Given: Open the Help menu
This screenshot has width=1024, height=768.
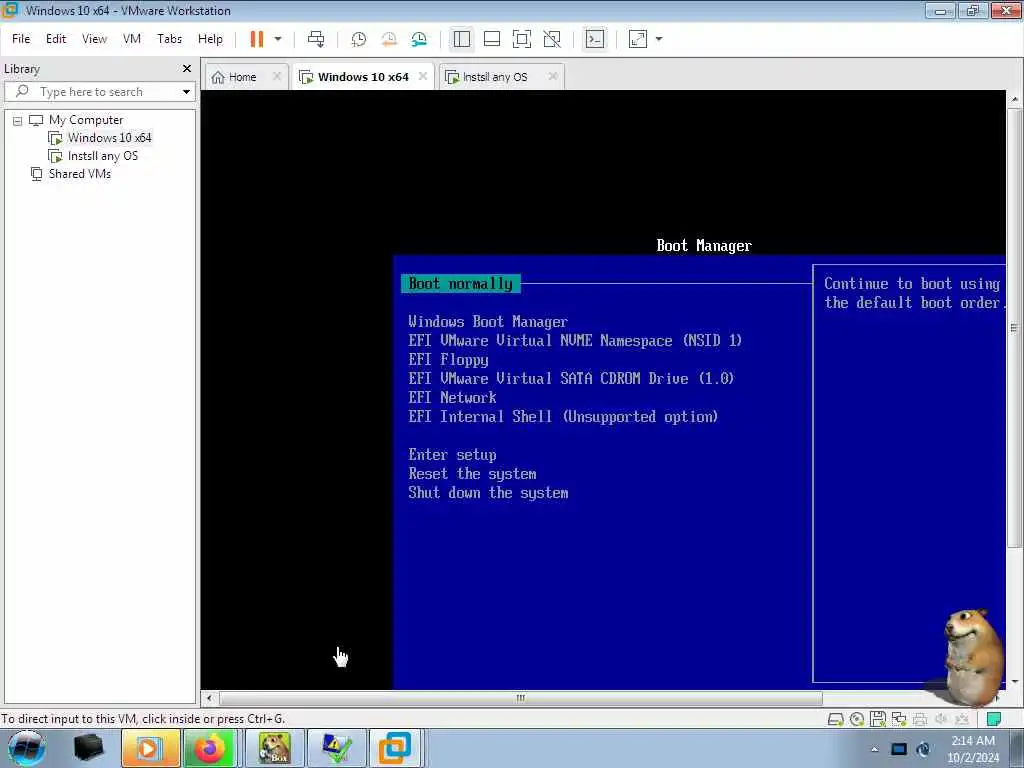Looking at the screenshot, I should pos(210,39).
